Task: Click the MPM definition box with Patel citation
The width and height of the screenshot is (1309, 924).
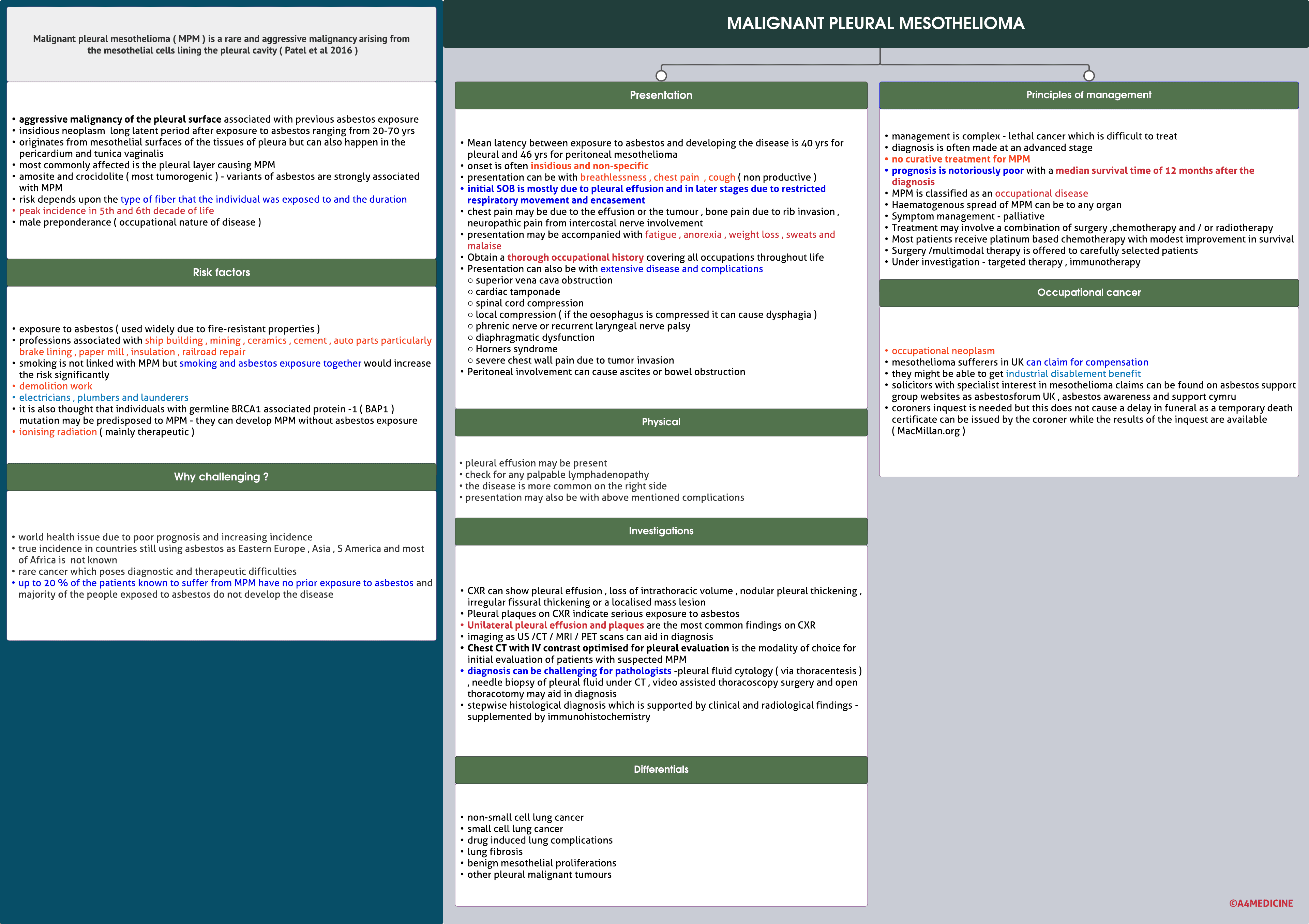Action: pos(221,44)
